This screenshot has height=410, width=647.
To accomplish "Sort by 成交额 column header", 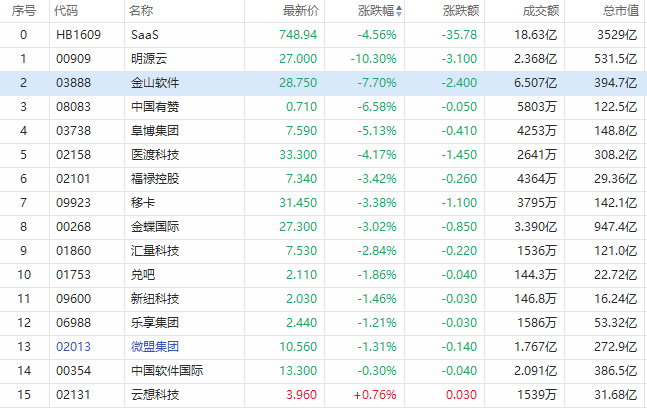I will pos(541,11).
